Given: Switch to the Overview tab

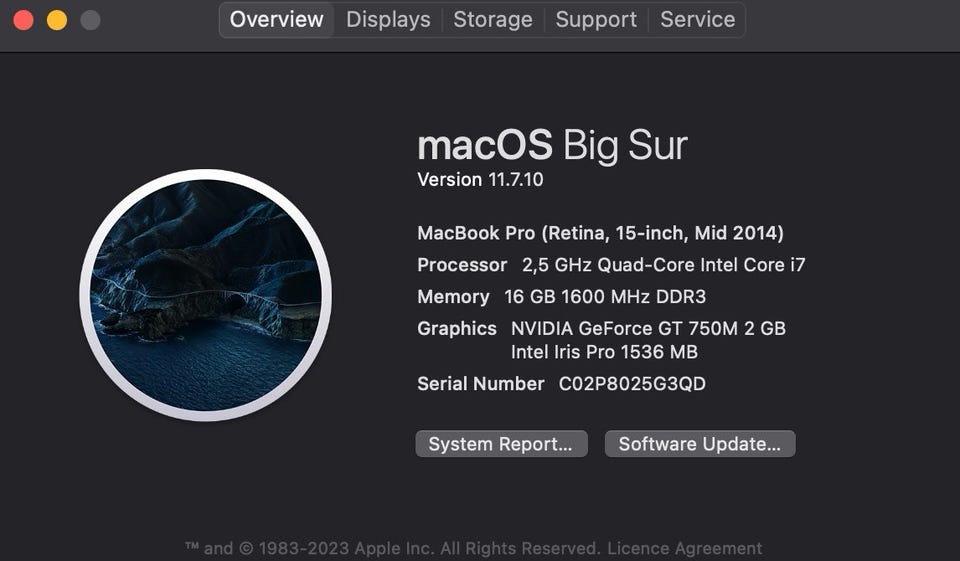Looking at the screenshot, I should point(277,19).
